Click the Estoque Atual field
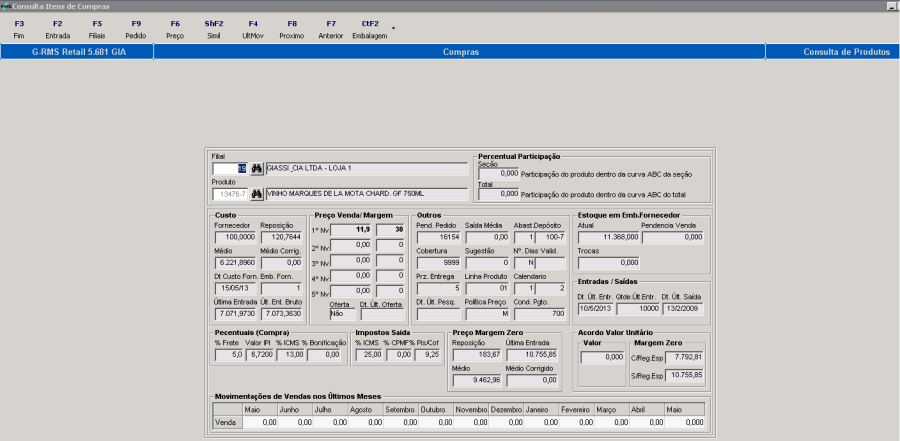This screenshot has width=900, height=441. [609, 236]
